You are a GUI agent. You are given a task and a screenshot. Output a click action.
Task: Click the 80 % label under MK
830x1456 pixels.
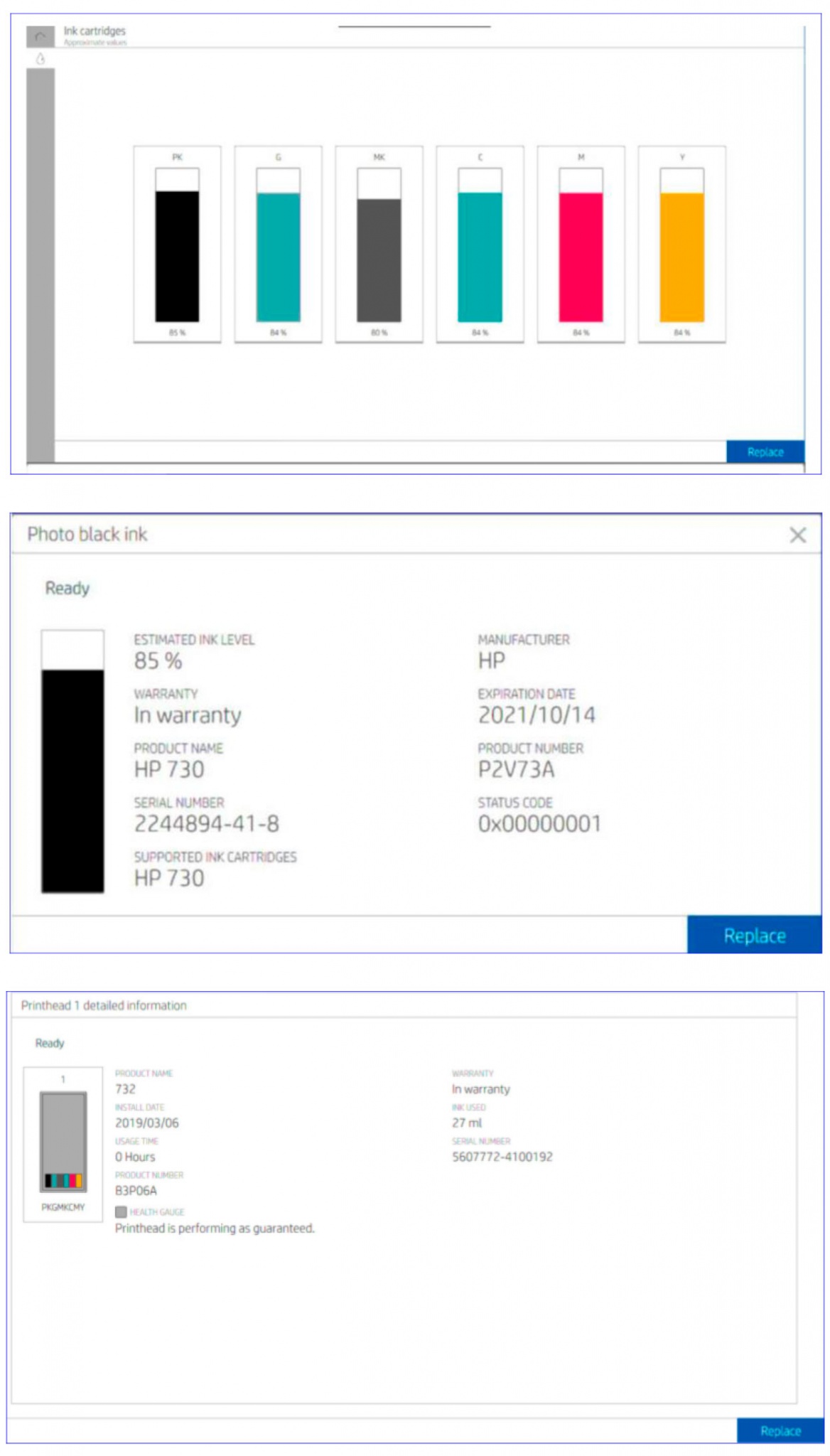379,333
